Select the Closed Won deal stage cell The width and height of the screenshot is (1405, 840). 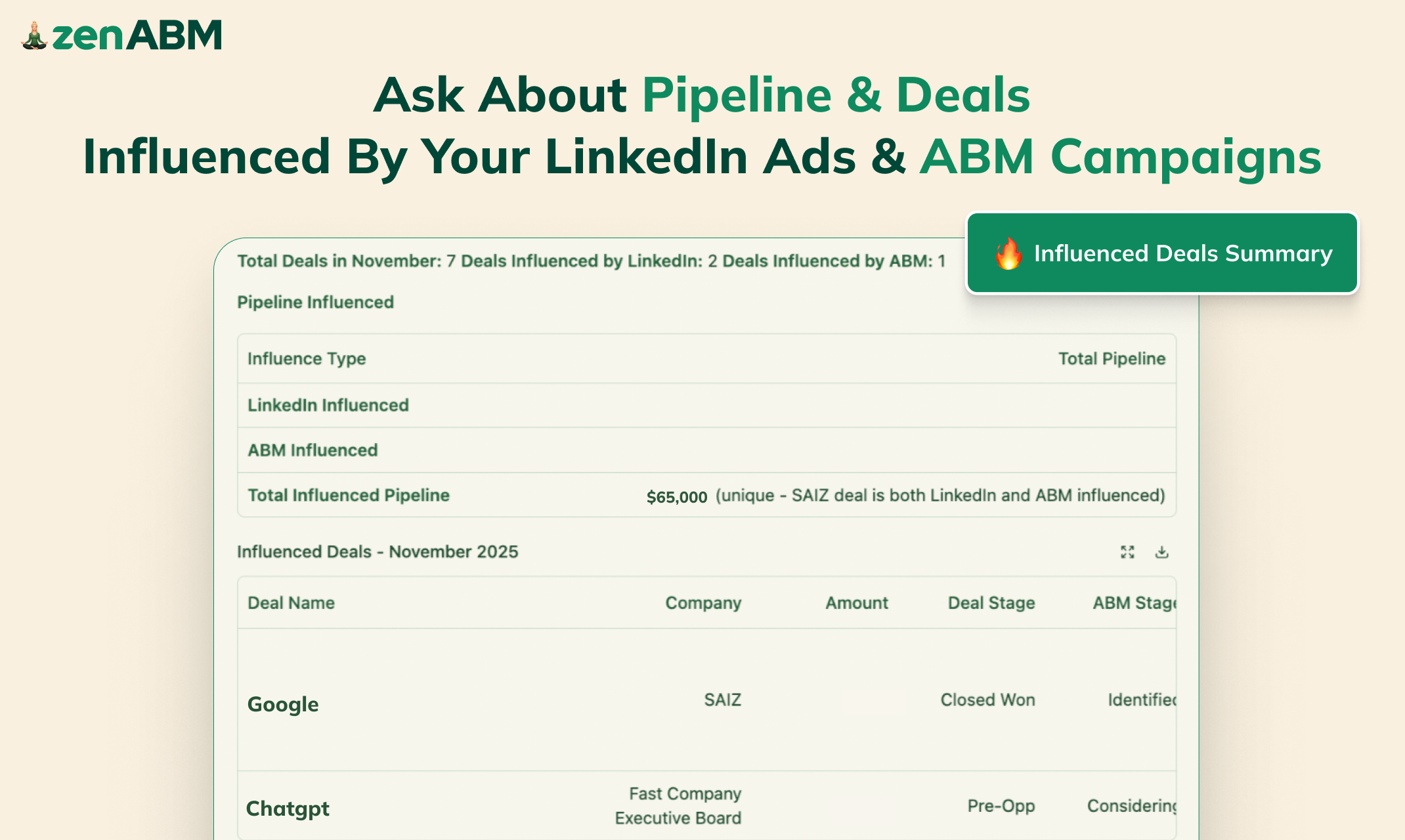987,700
